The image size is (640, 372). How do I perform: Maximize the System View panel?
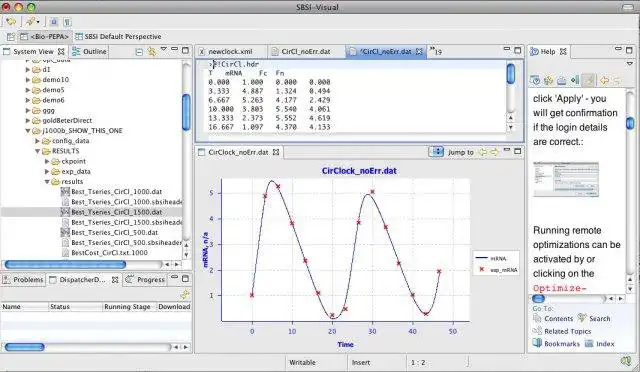pyautogui.click(x=185, y=50)
